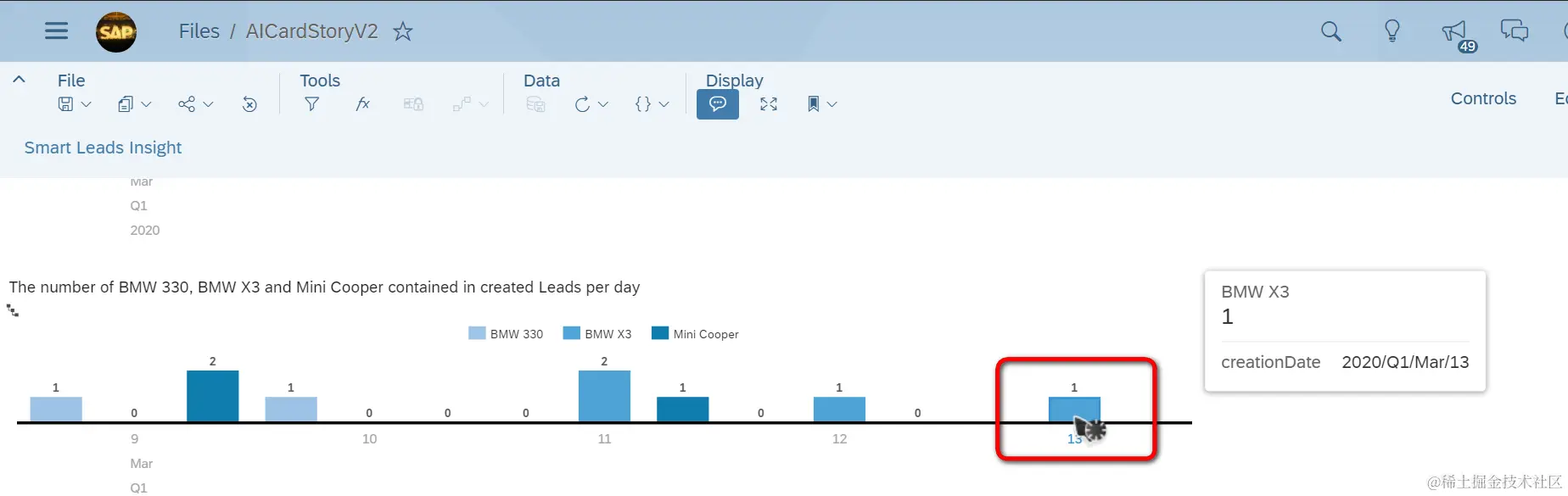This screenshot has width=1568, height=496.
Task: Collapse the toolbar with the caret
Action: click(x=19, y=80)
